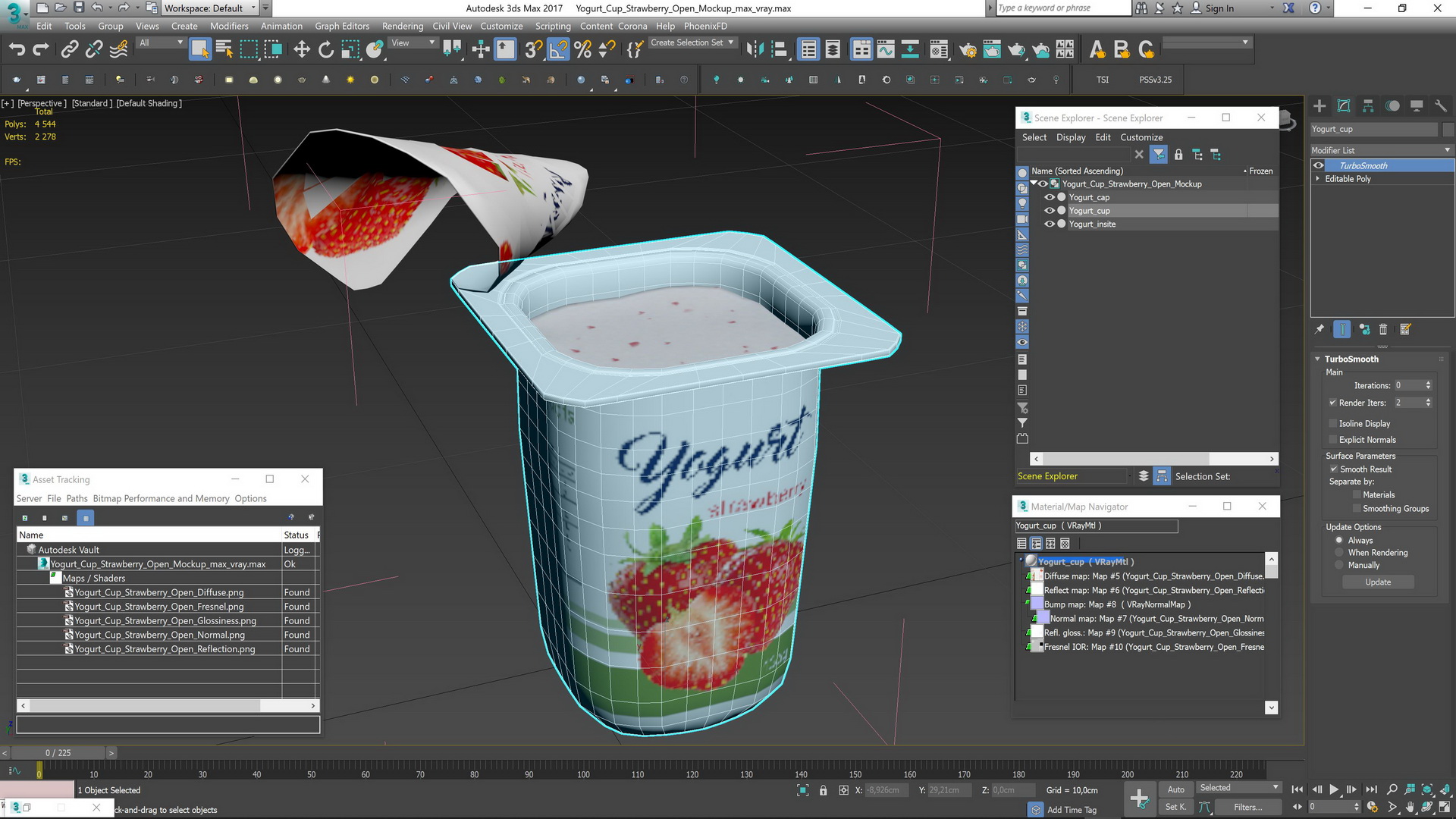Open the Graph Editors menu
1456x819 pixels.
(x=342, y=26)
